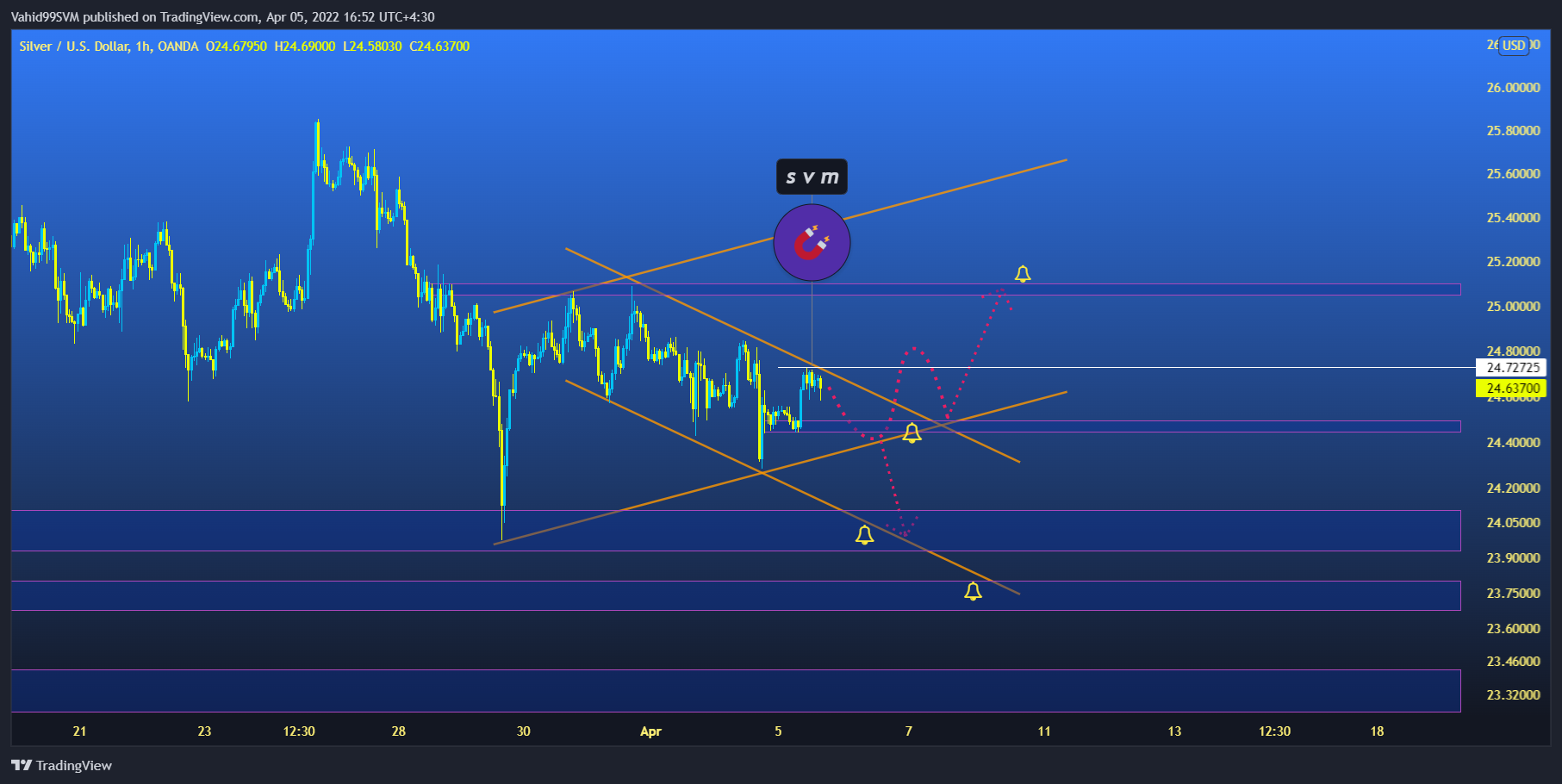Click the alert bell near 23.75 level

pos(973,591)
